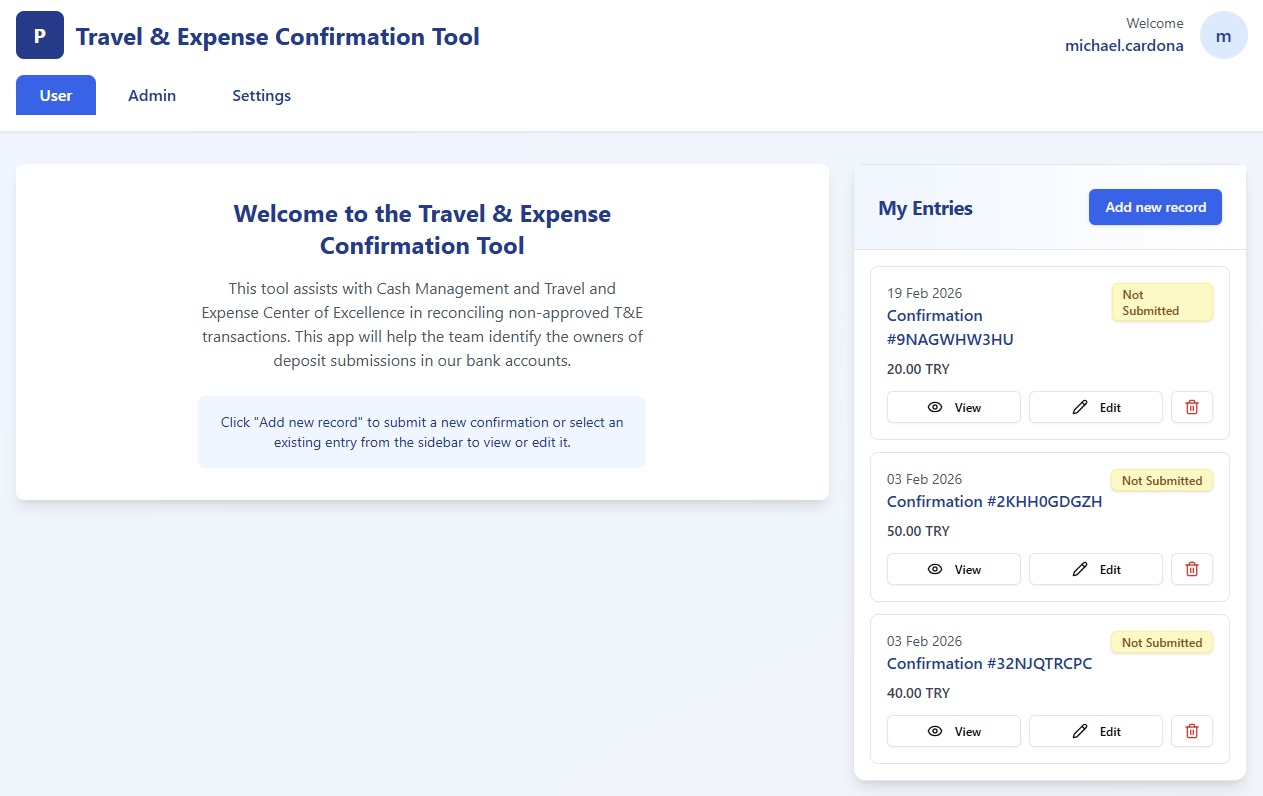This screenshot has width=1263, height=796.
Task: Click Not Submitted badge on #9NAGWHW3HU
Action: tap(1162, 302)
